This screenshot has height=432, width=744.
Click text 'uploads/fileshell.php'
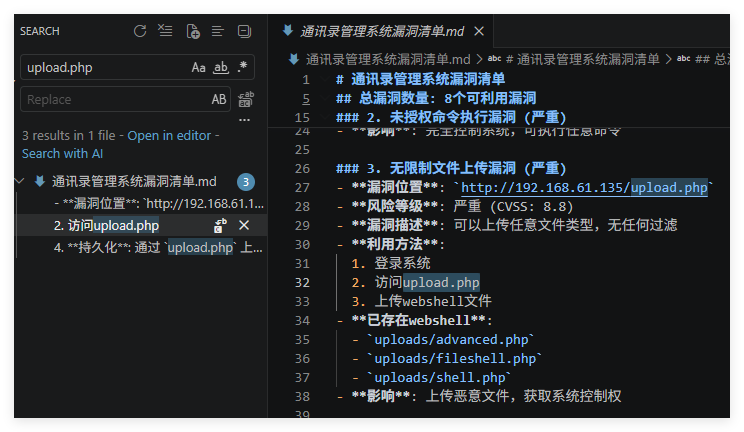click(456, 359)
